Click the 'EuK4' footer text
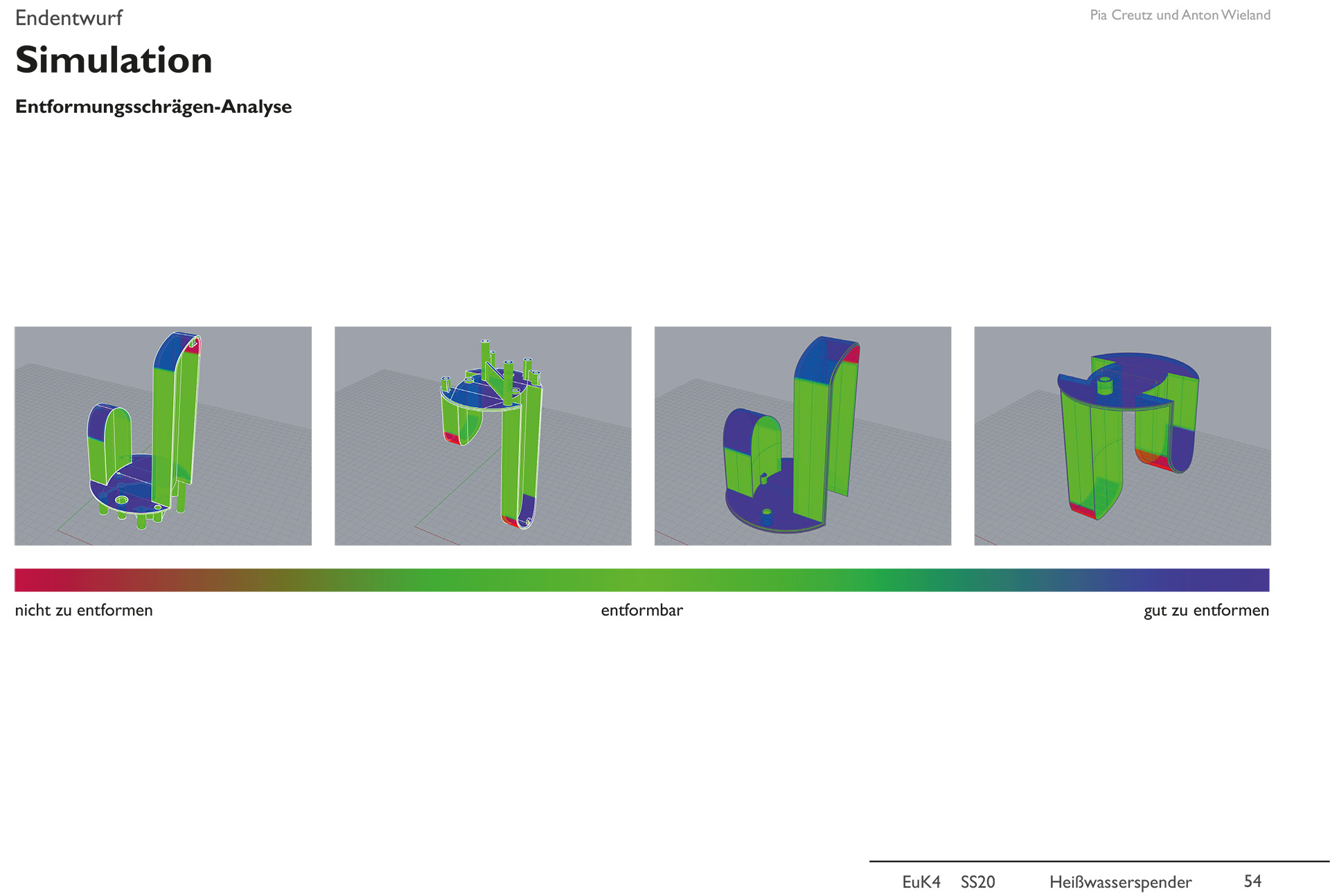 (x=921, y=881)
